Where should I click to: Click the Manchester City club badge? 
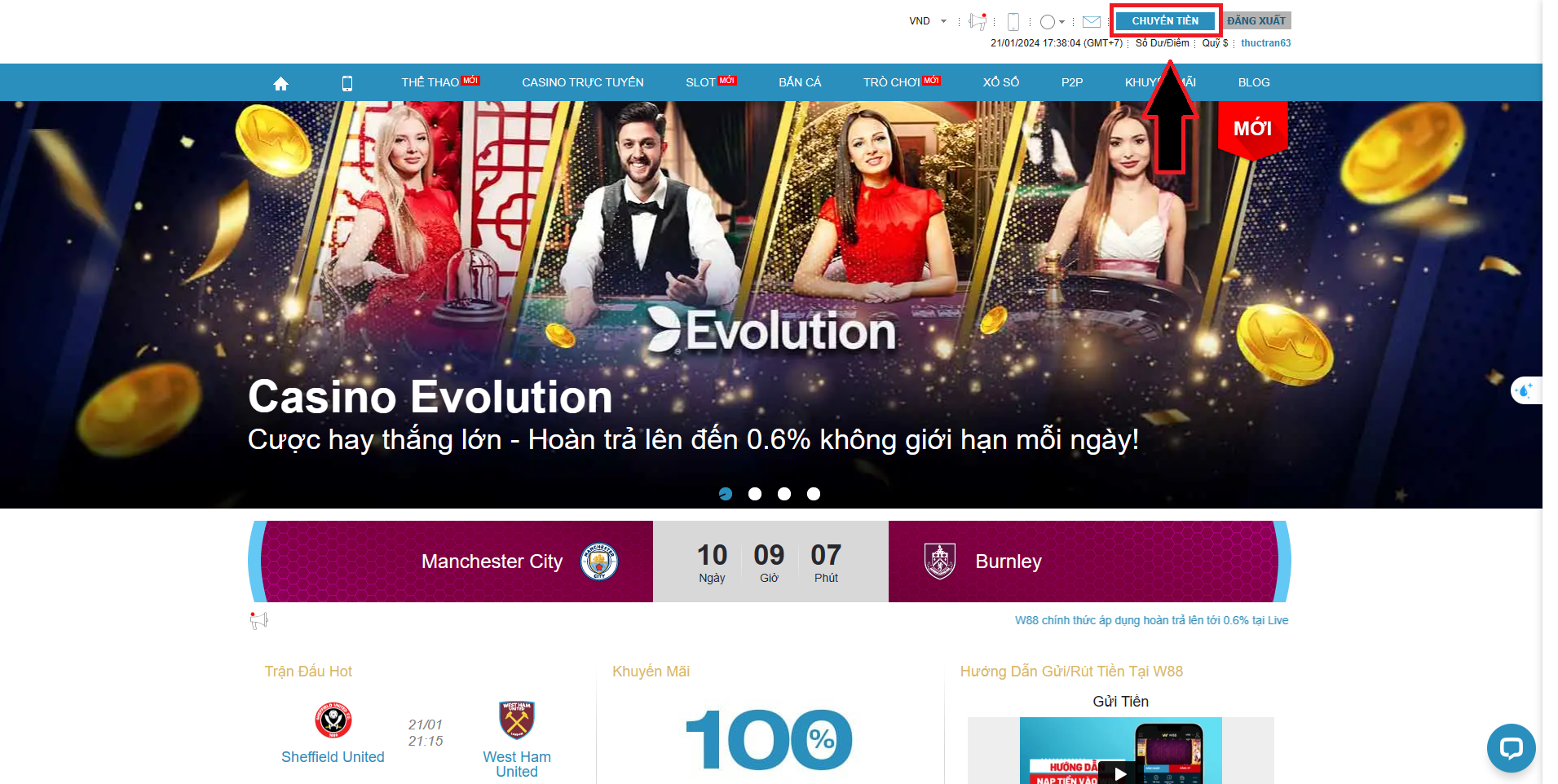[x=599, y=562]
